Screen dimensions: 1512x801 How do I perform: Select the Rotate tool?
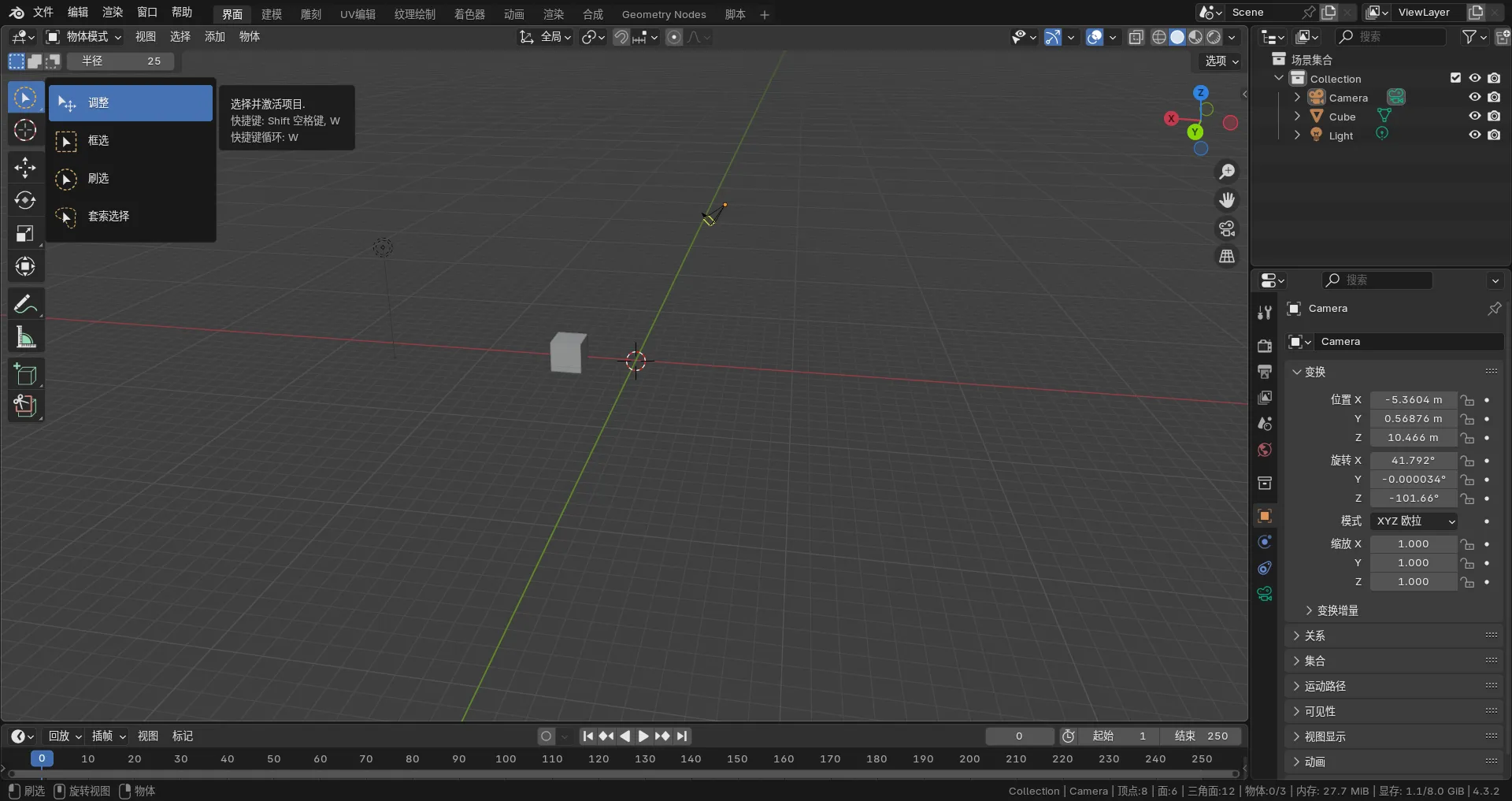pyautogui.click(x=25, y=200)
